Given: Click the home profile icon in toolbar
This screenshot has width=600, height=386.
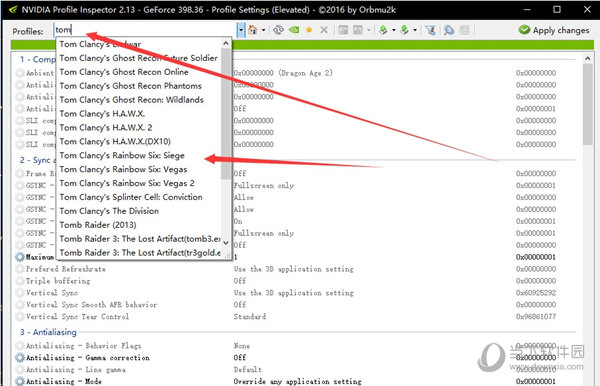Looking at the screenshot, I should coord(253,30).
